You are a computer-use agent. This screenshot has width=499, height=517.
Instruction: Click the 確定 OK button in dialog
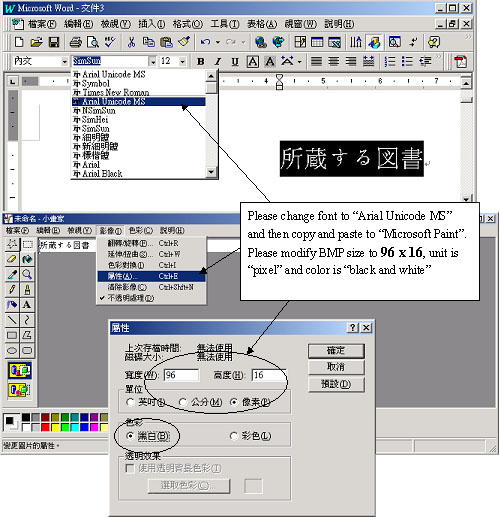click(x=336, y=351)
